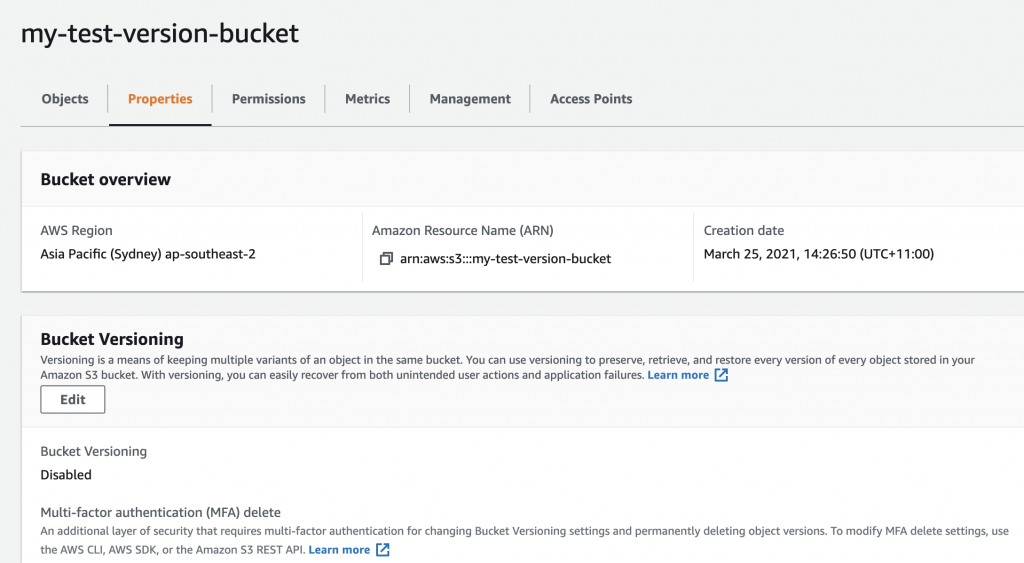Open external link icon after MFA Learn more
1024x563 pixels.
383,550
